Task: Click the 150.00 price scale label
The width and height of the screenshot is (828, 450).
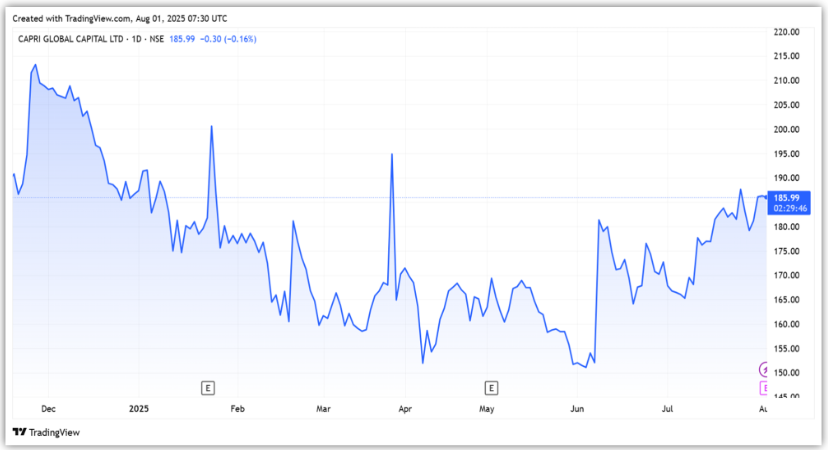Action: click(x=786, y=373)
